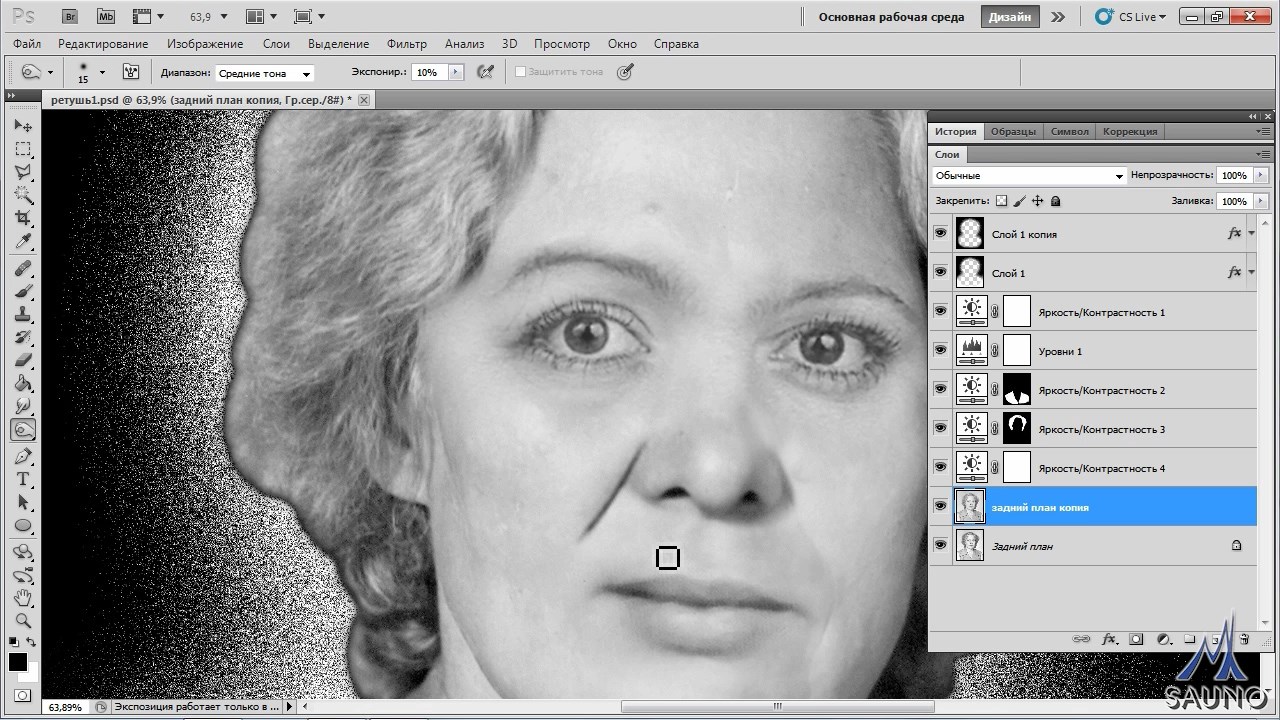
Task: Expand the 'Обычные' blend mode dropdown
Action: (x=1028, y=176)
